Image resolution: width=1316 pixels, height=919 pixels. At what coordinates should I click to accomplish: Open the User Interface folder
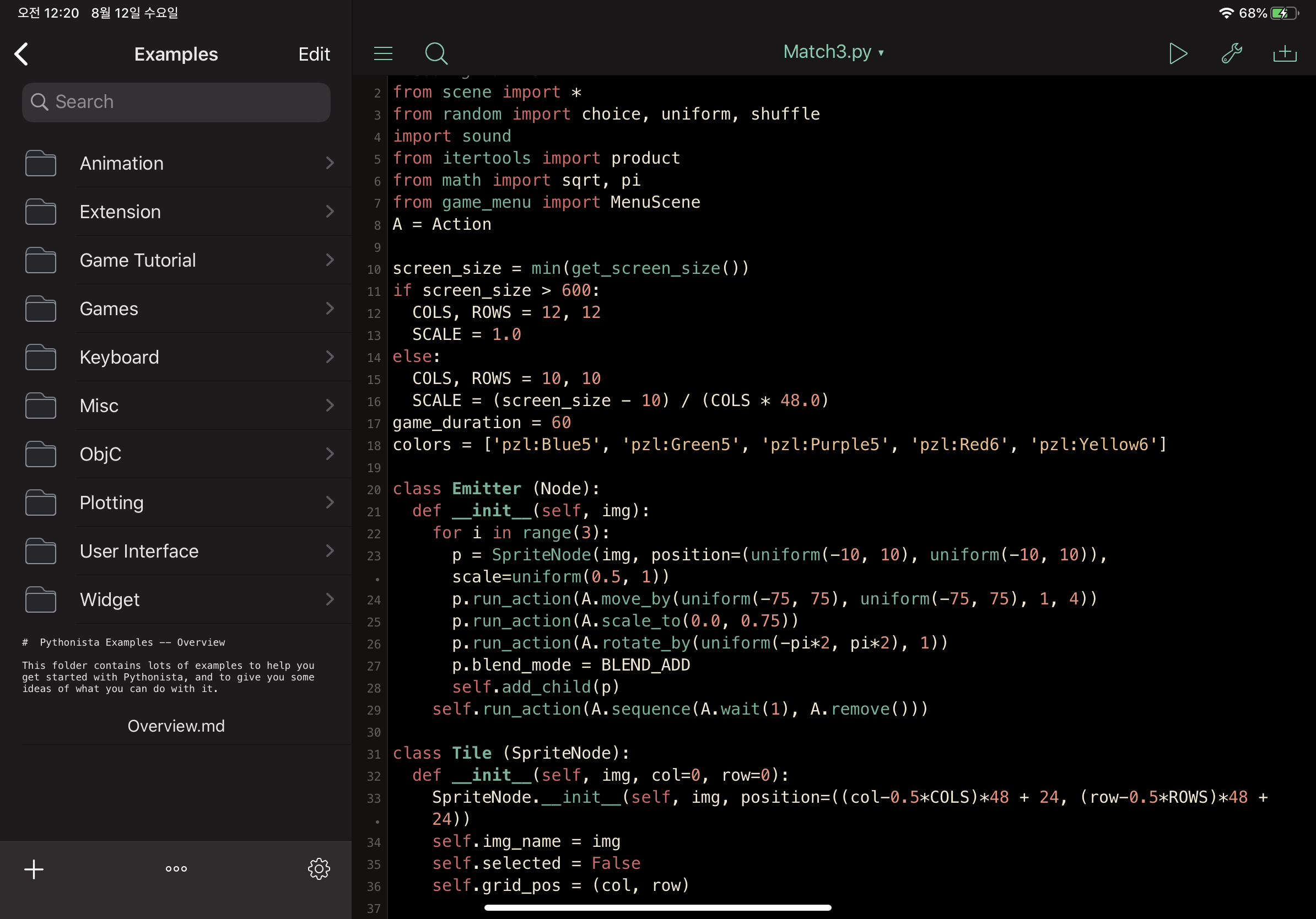139,551
